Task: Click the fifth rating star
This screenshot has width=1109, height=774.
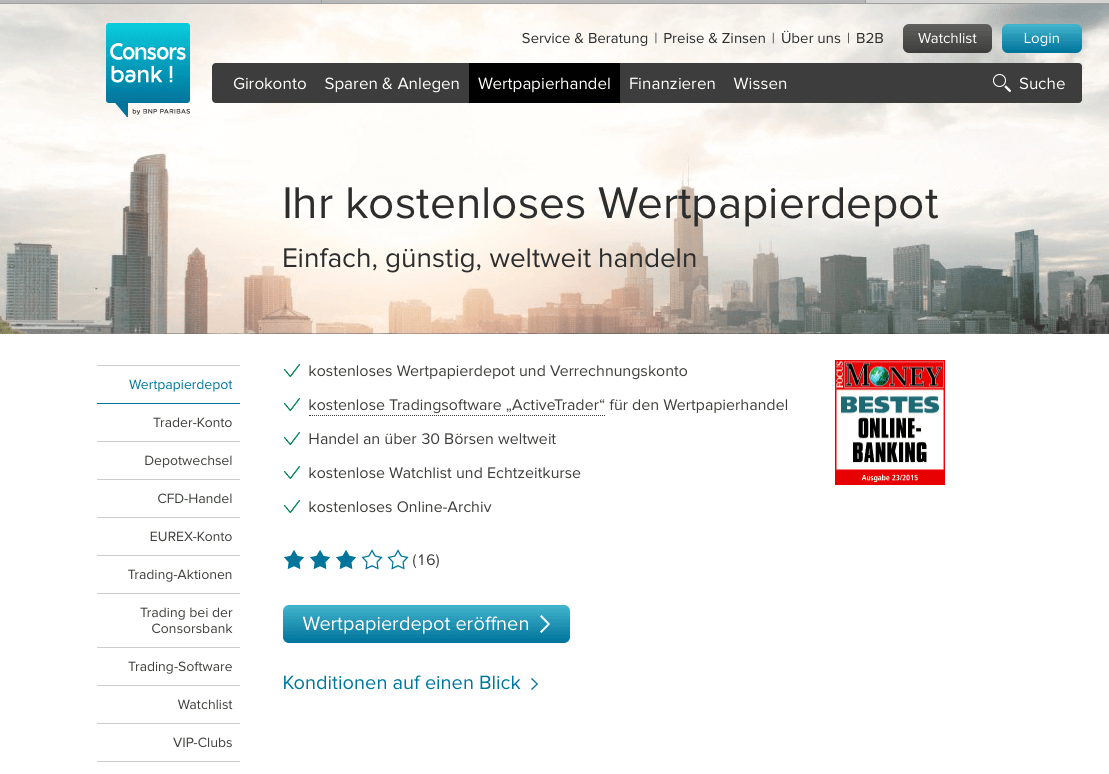Action: click(x=398, y=560)
